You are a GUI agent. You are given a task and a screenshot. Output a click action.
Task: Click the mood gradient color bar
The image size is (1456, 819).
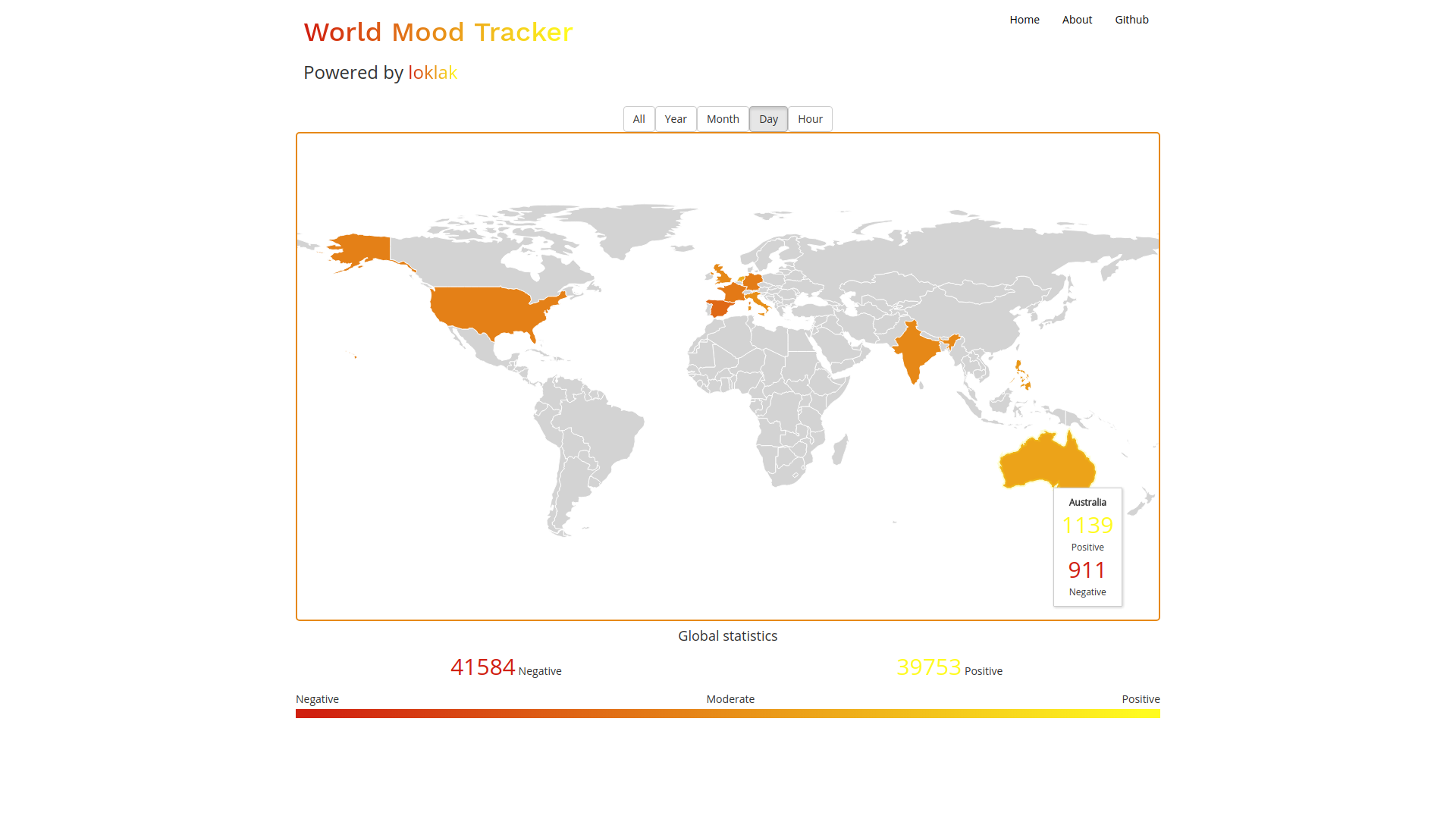point(728,714)
